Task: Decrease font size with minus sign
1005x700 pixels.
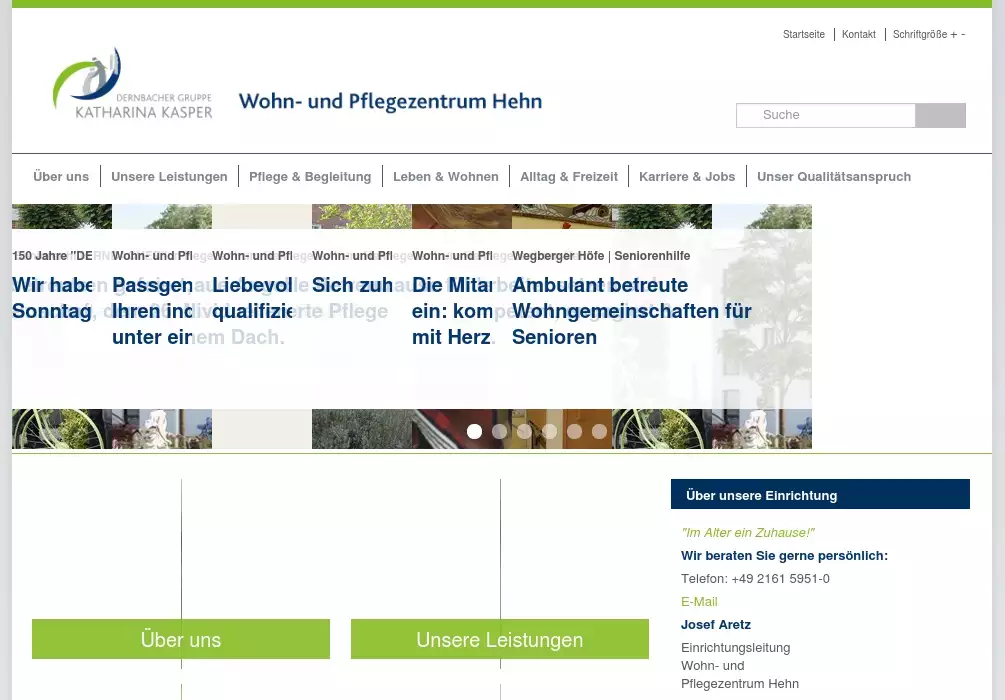Action: click(x=963, y=35)
